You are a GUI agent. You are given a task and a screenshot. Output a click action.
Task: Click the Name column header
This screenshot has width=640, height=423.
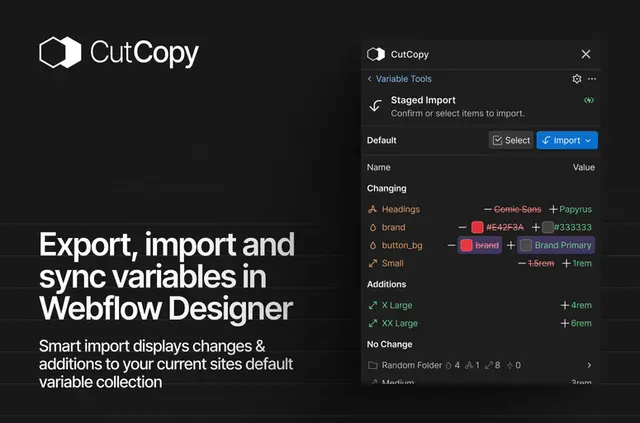point(378,167)
